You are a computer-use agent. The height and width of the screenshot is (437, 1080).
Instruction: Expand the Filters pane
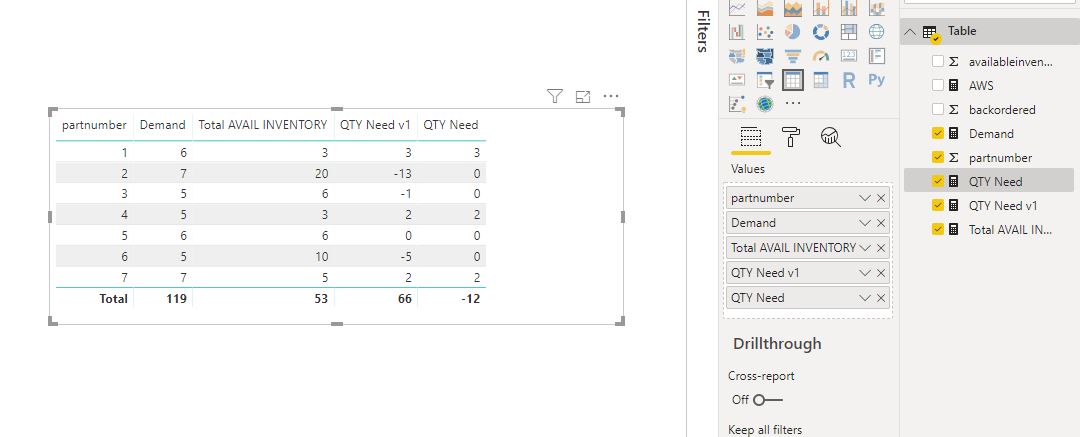click(703, 31)
